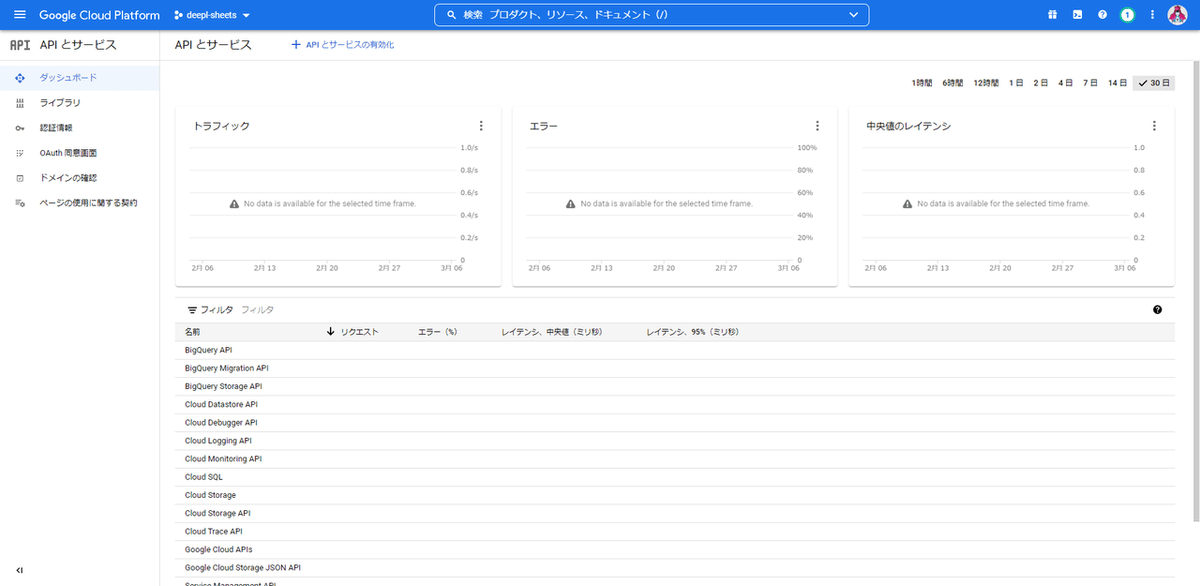Image resolution: width=1200 pixels, height=586 pixels.
Task: Click the dashboard icon in sidebar
Action: (x=20, y=77)
